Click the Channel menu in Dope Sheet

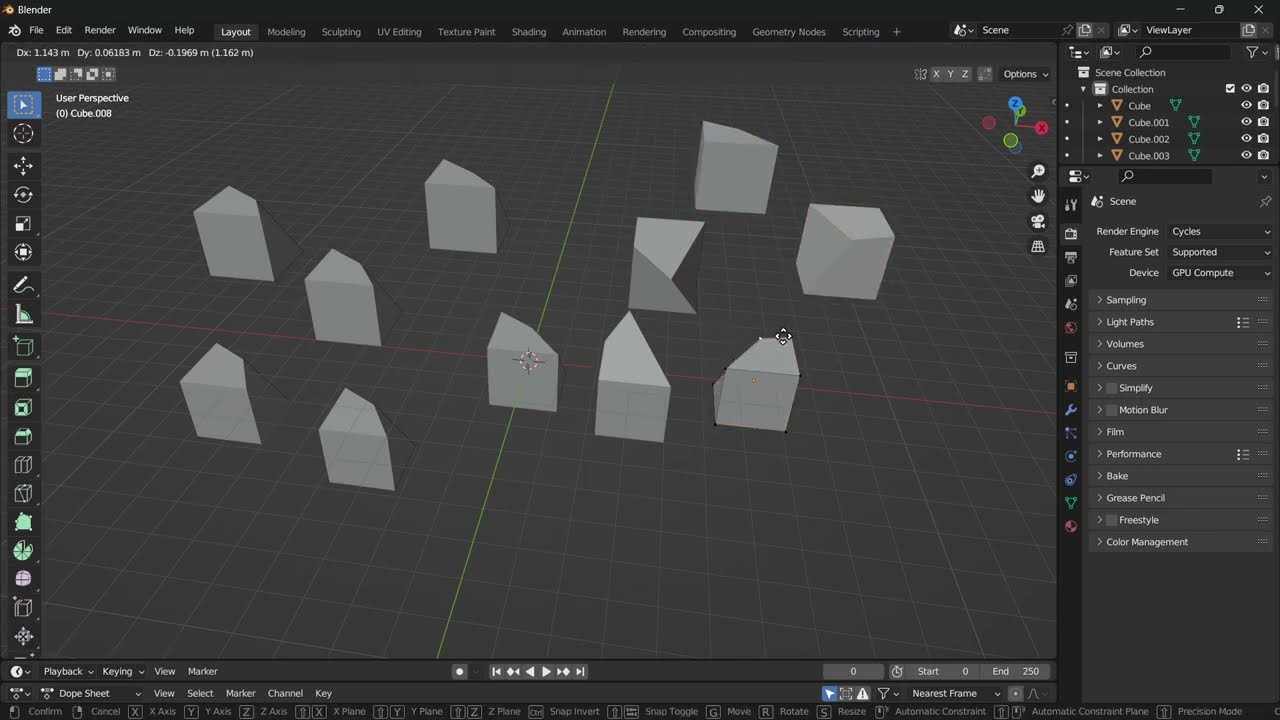coord(285,693)
